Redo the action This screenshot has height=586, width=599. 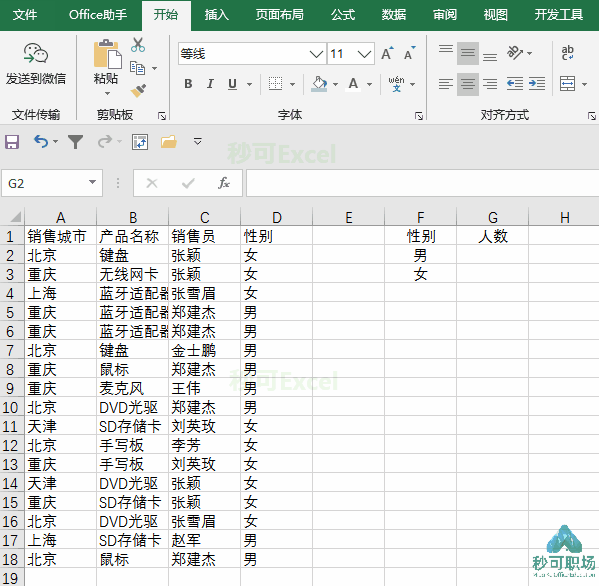pyautogui.click(x=105, y=142)
